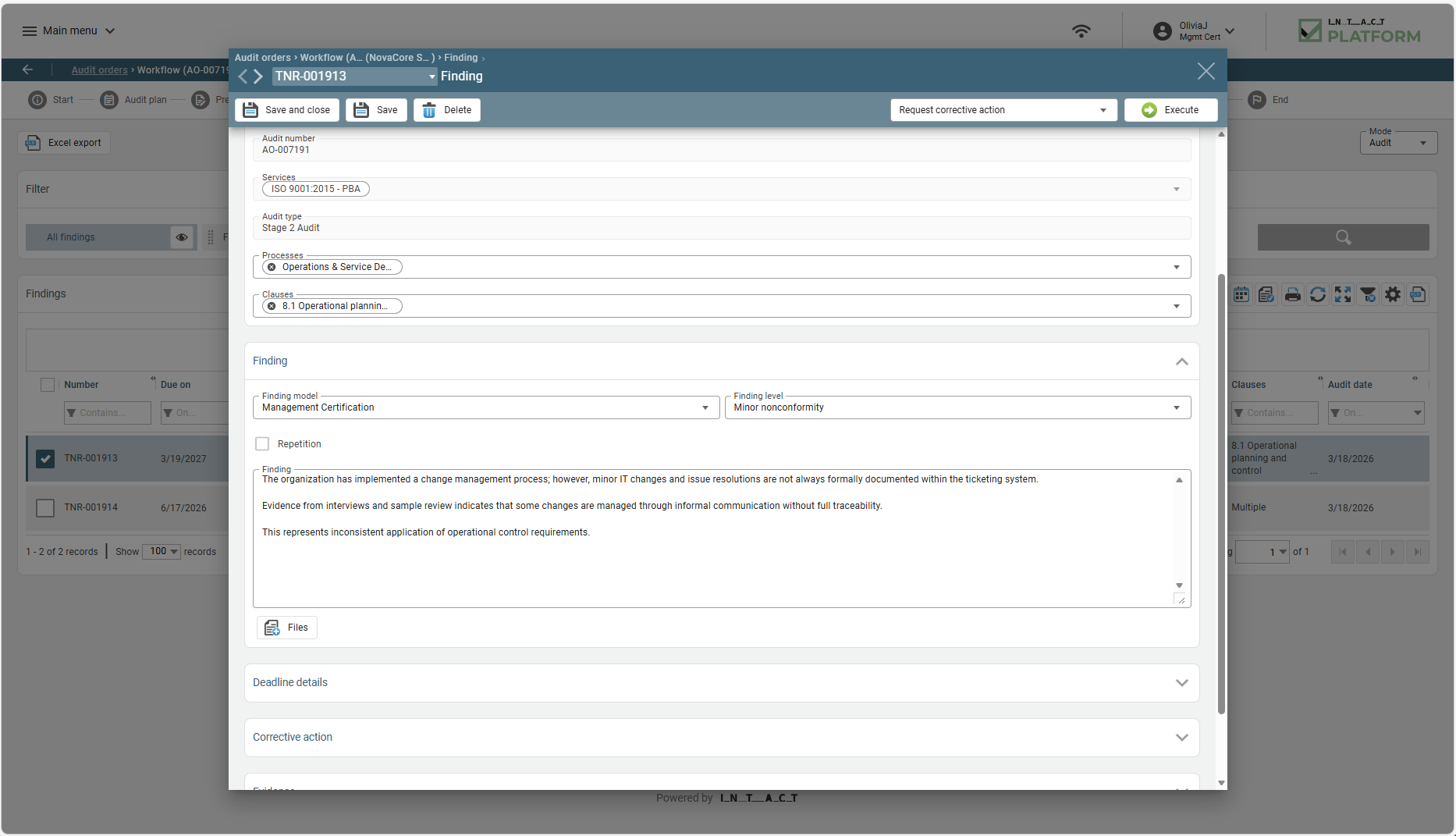Click the INTACT PLATFORM logo

pos(1359,31)
